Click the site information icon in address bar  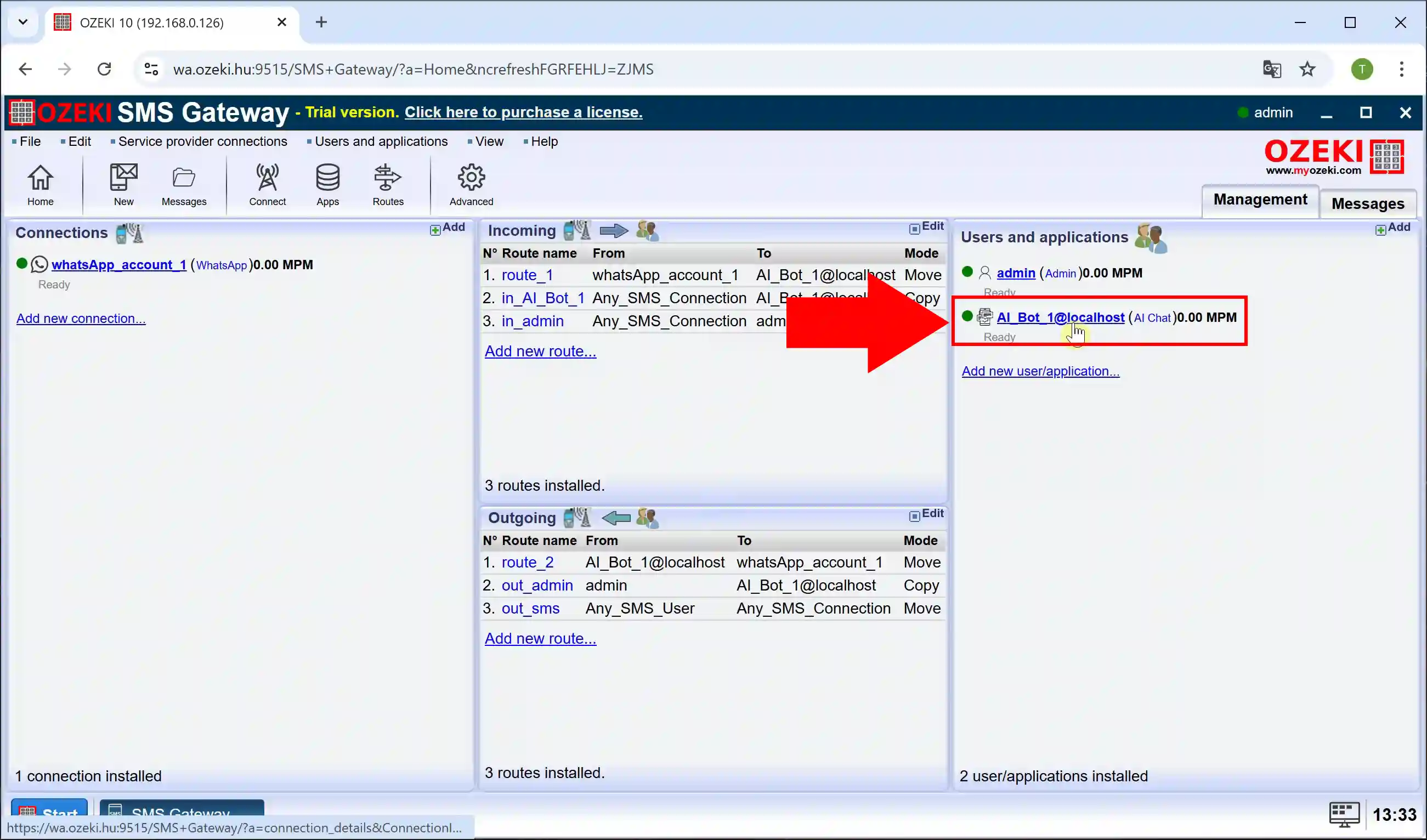point(151,69)
